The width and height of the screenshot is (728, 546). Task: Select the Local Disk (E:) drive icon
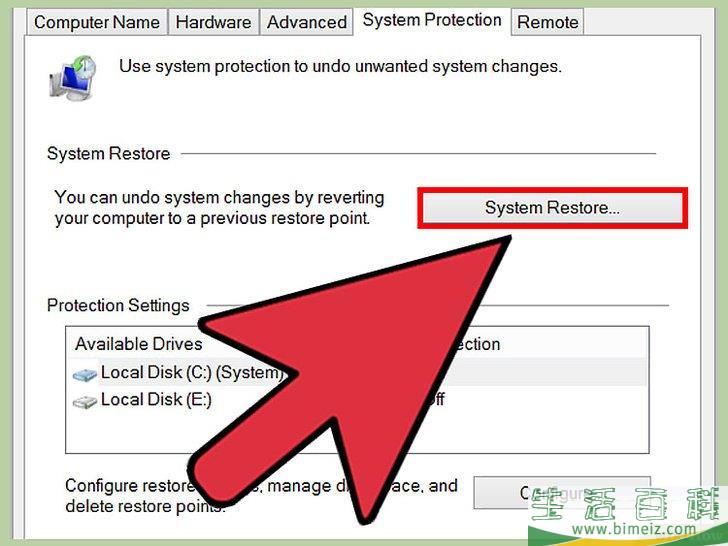coord(86,400)
